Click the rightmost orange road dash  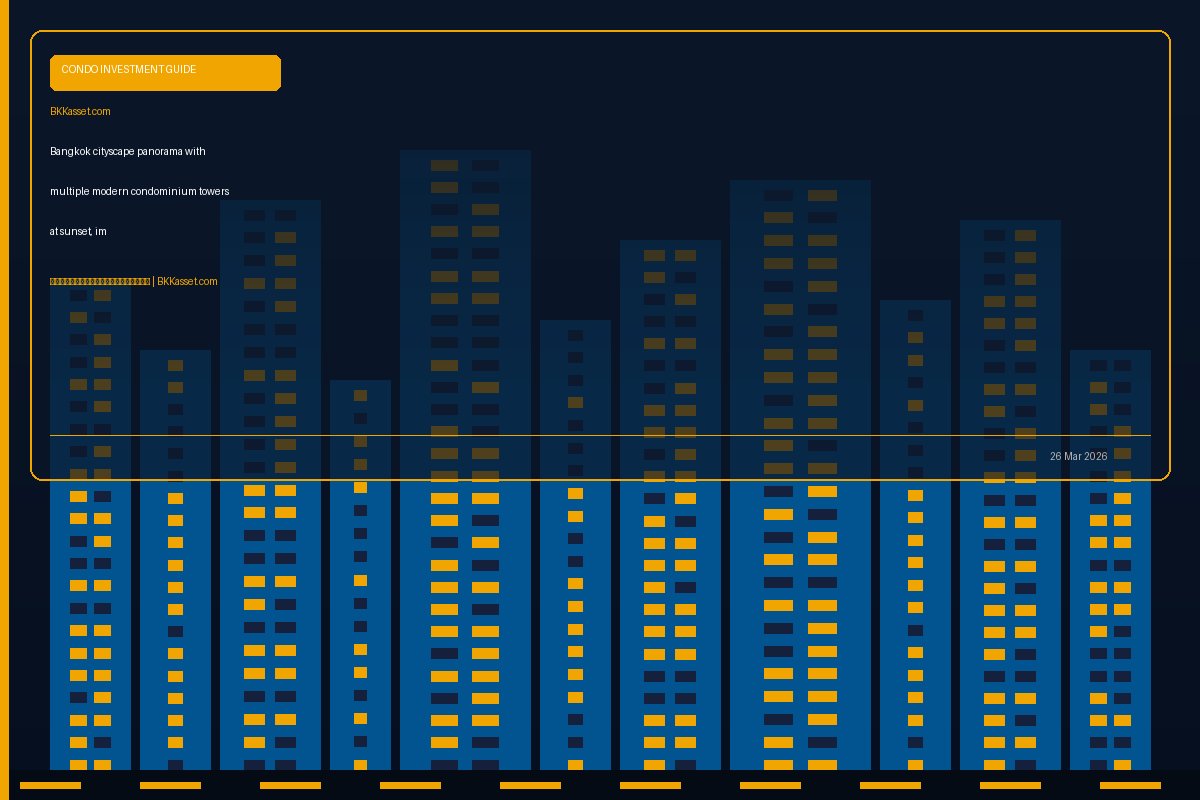(1130, 785)
